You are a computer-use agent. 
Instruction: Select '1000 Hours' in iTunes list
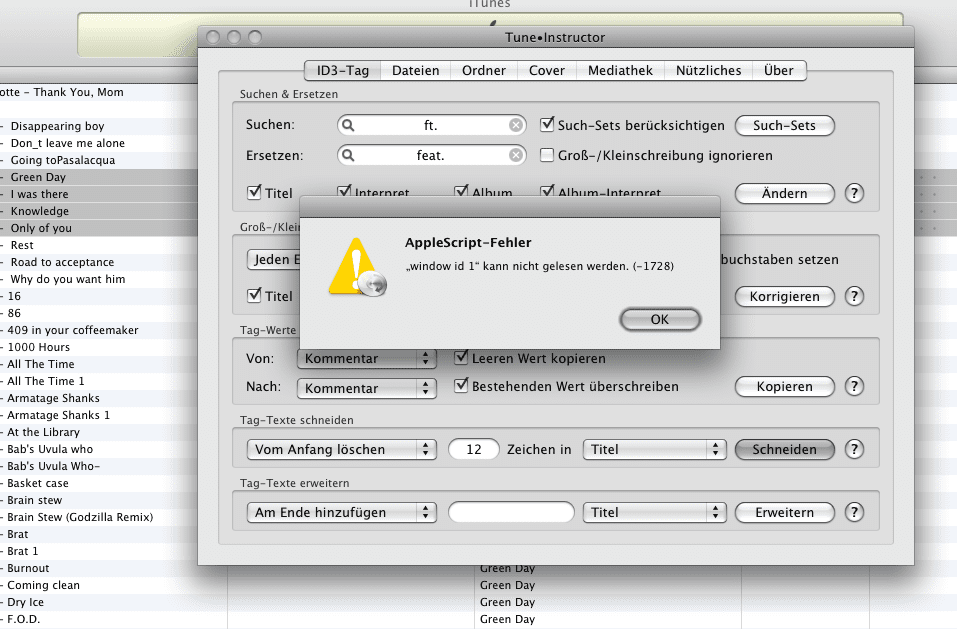(x=38, y=347)
